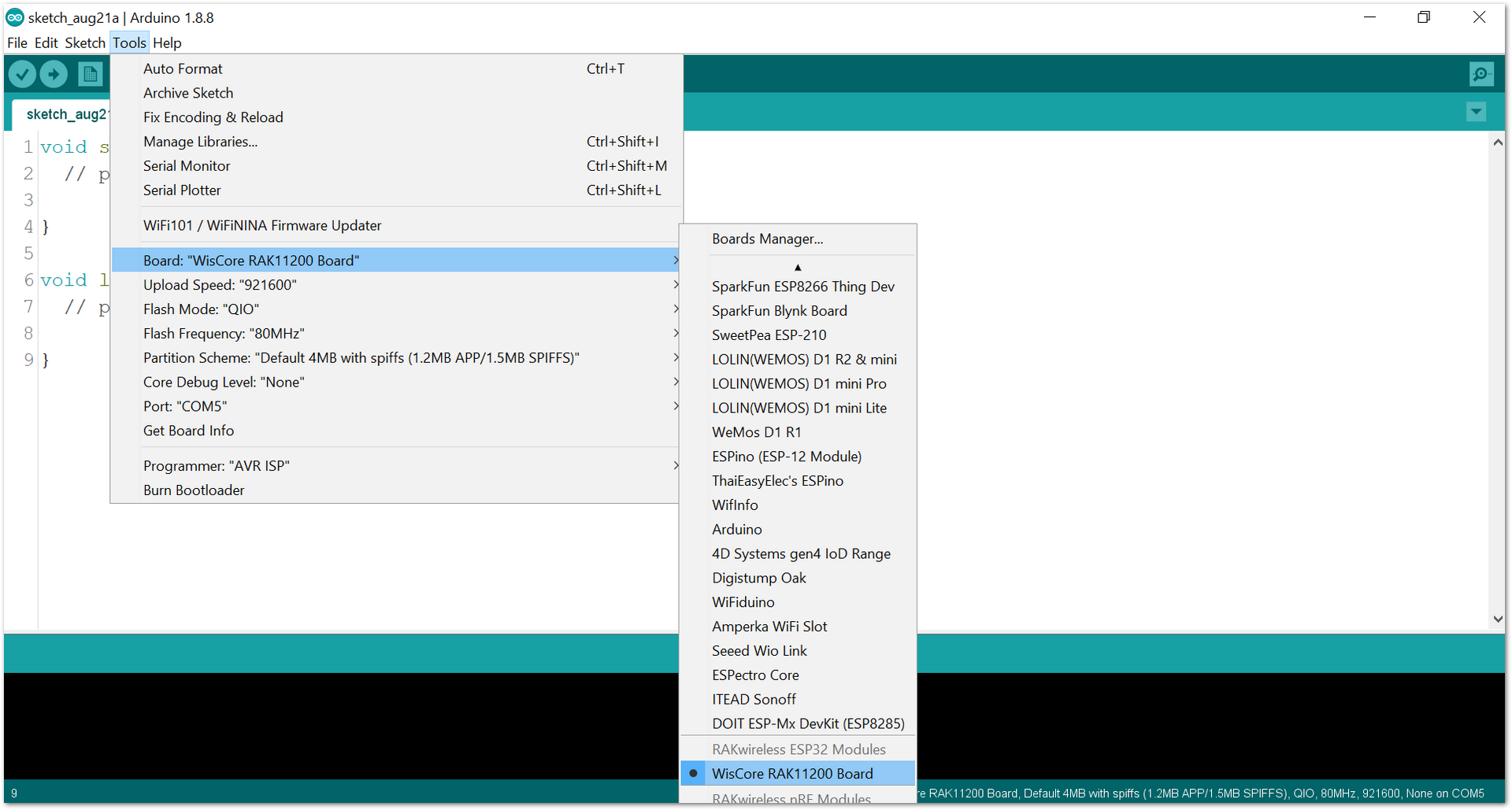Choose Fix Encoding & Reload
The height and width of the screenshot is (810, 1512).
pyautogui.click(x=396, y=118)
